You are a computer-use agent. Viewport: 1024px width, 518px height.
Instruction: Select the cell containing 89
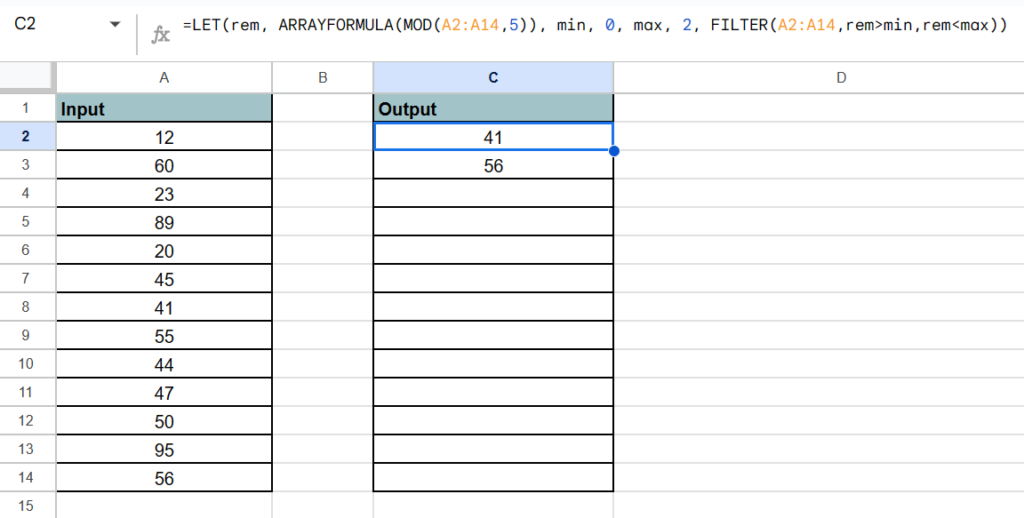[164, 222]
